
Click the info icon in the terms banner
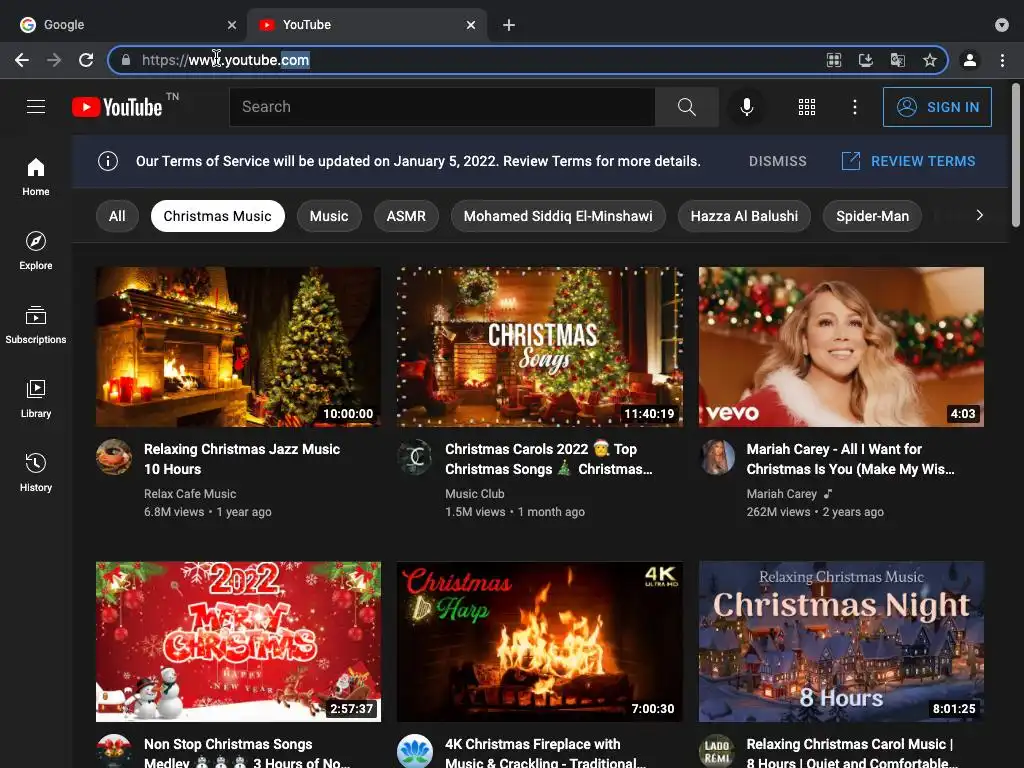pos(108,161)
